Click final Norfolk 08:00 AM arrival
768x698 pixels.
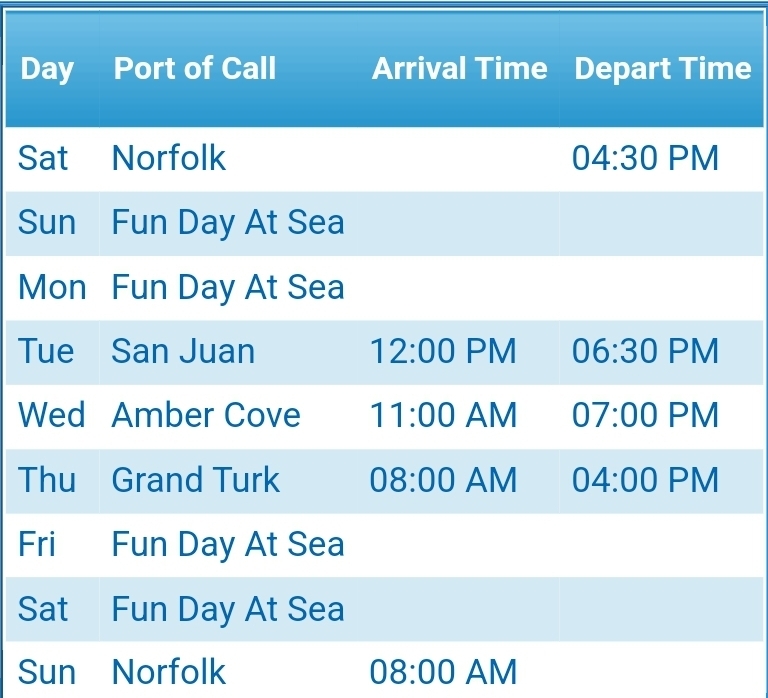(443, 672)
